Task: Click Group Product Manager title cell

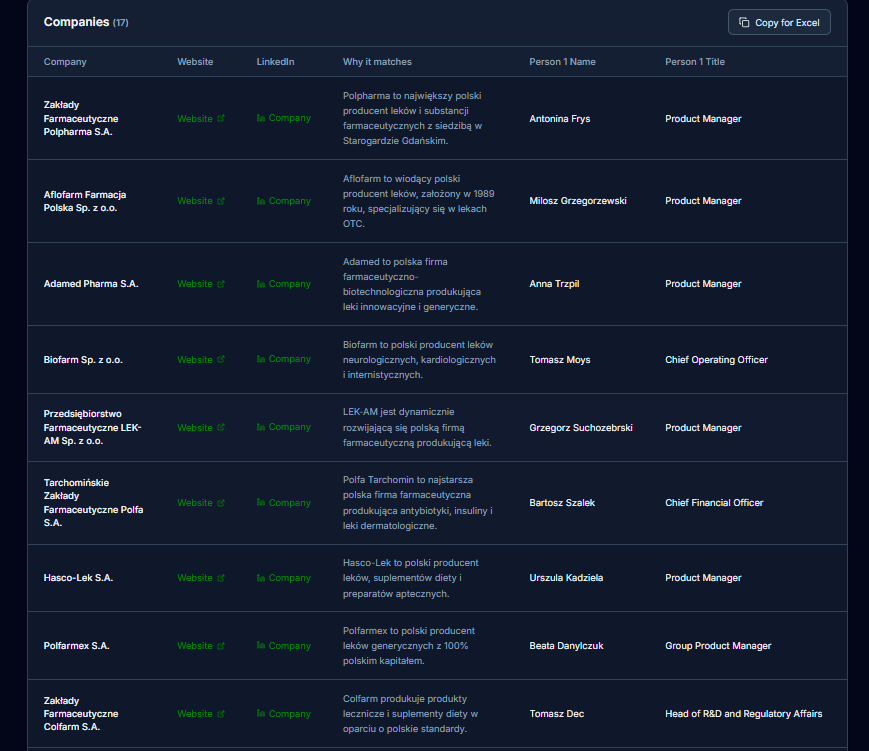Action: click(x=718, y=646)
